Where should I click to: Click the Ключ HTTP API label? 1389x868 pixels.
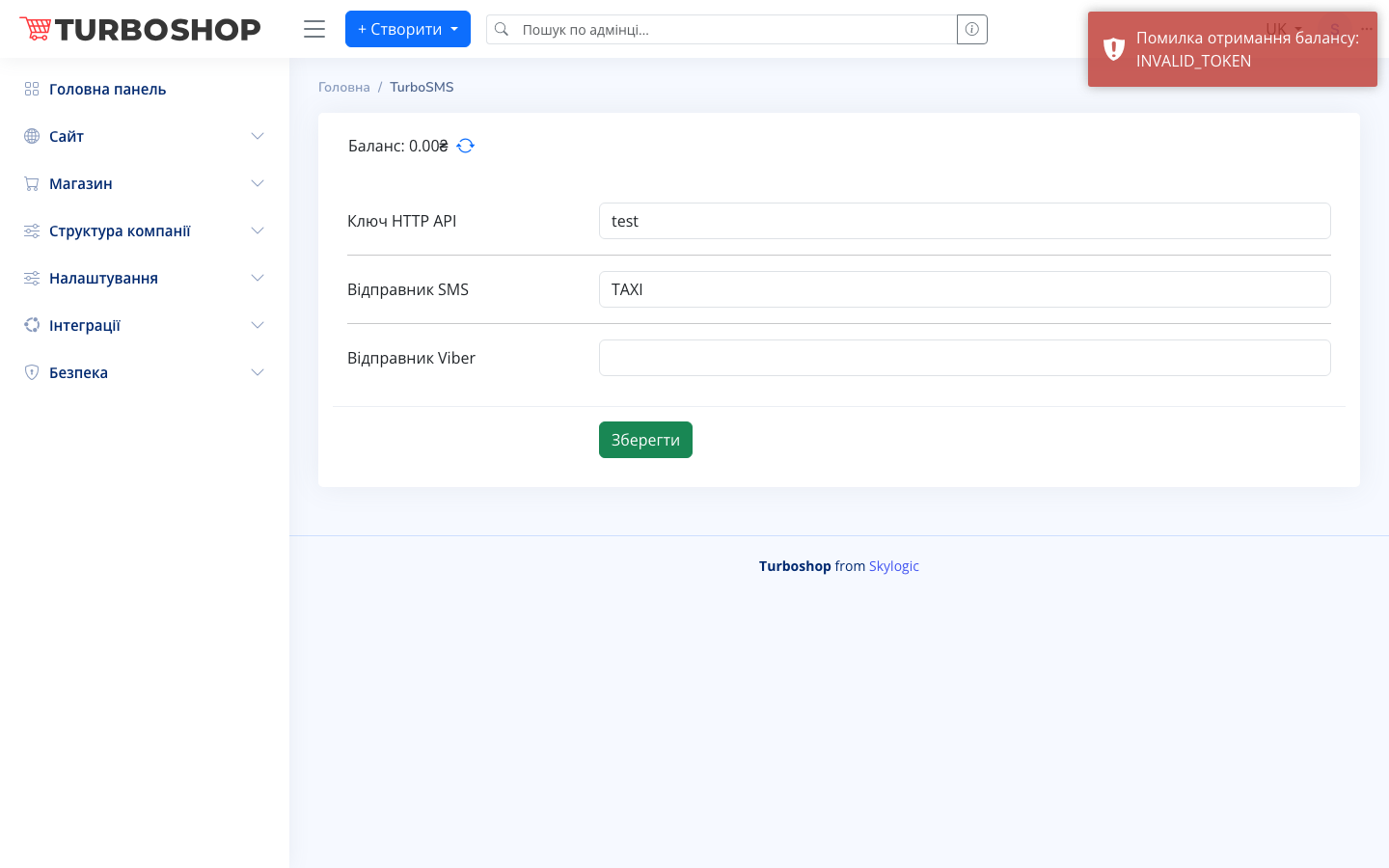point(402,221)
